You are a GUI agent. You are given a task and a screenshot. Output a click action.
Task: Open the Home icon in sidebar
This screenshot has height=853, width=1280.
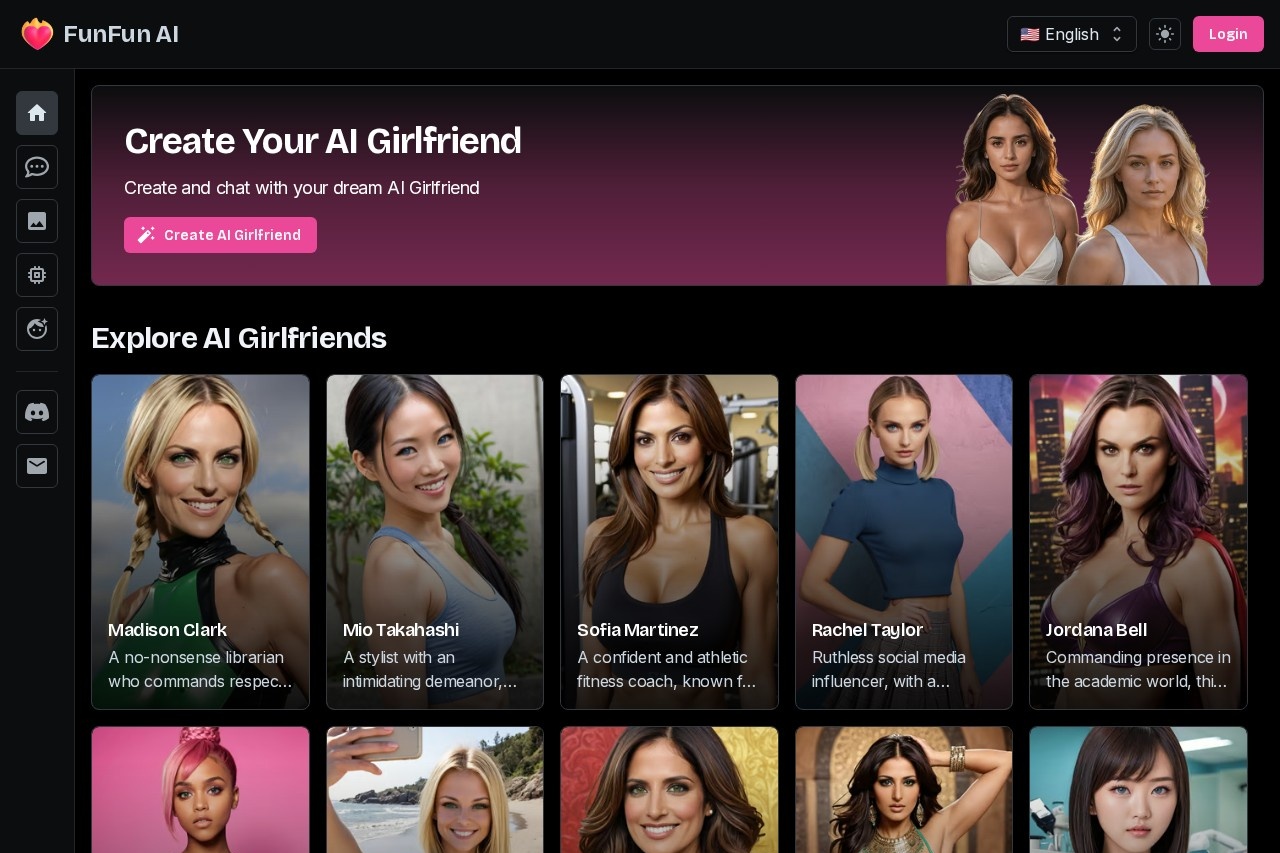[x=37, y=113]
